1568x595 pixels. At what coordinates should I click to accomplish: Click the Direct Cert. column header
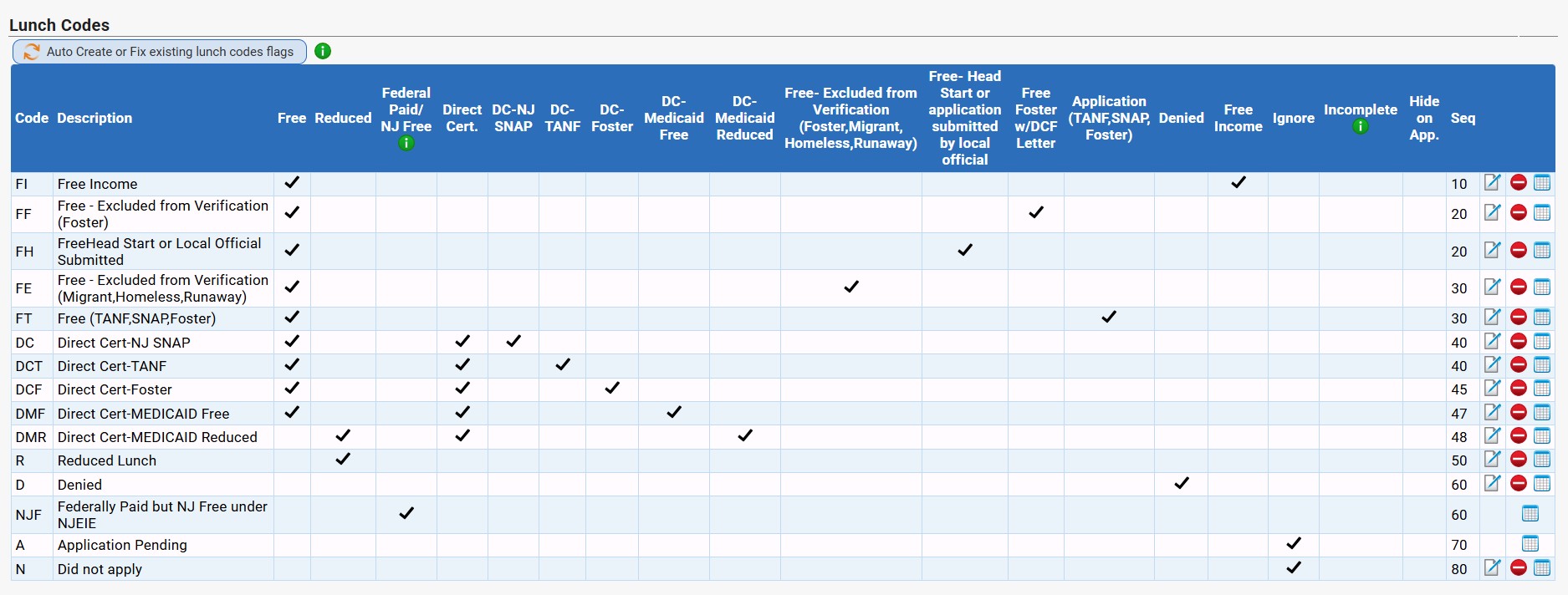462,118
